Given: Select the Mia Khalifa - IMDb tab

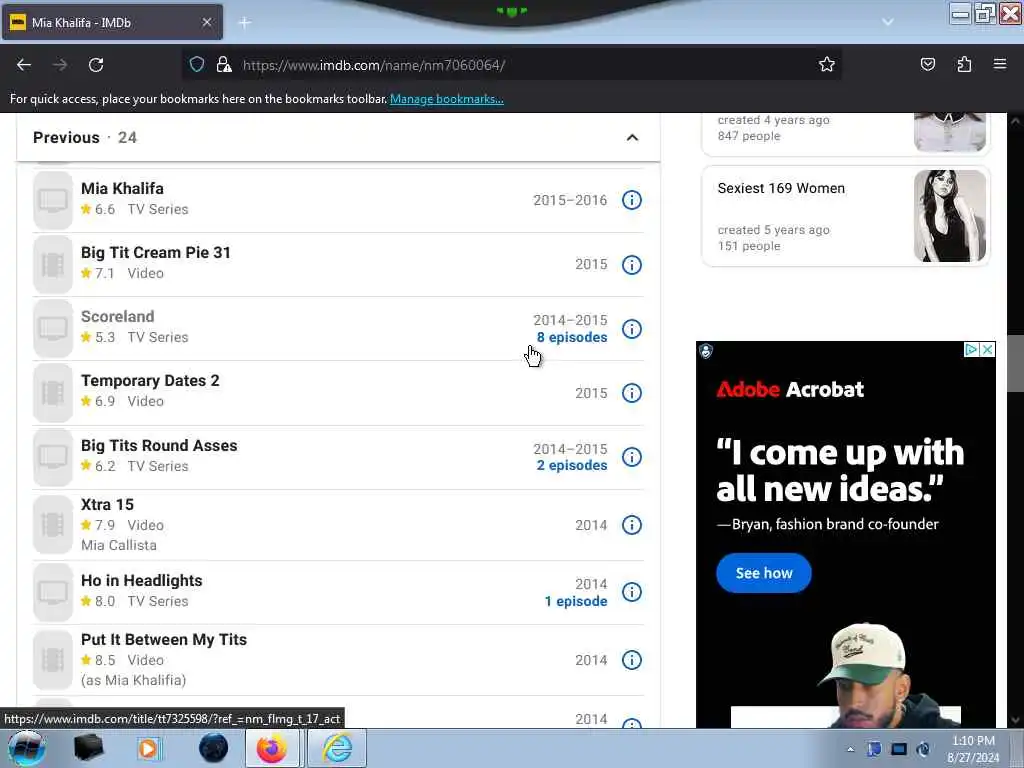Looking at the screenshot, I should (112, 22).
